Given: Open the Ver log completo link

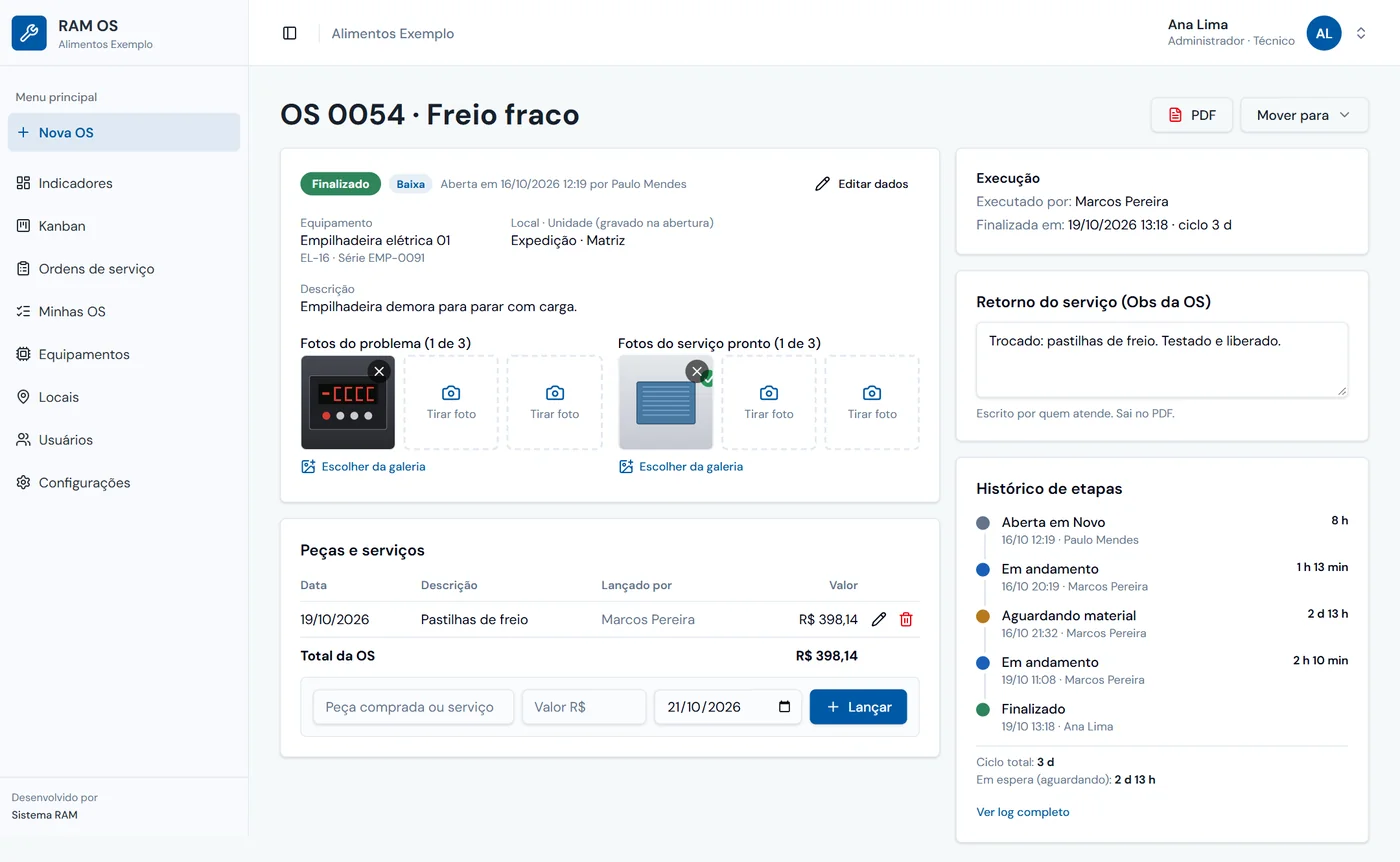Looking at the screenshot, I should click(x=1023, y=812).
